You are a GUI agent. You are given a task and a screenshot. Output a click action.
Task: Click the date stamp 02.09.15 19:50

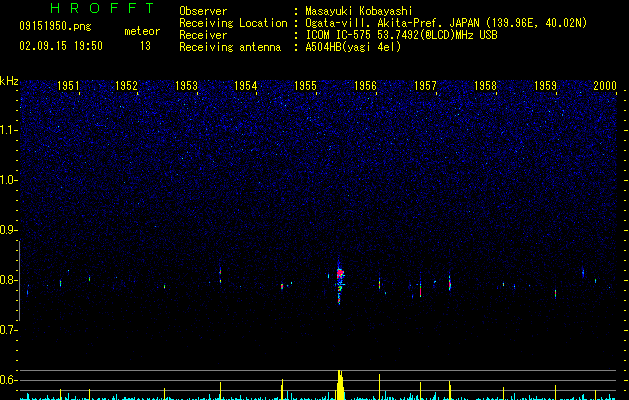[61, 46]
